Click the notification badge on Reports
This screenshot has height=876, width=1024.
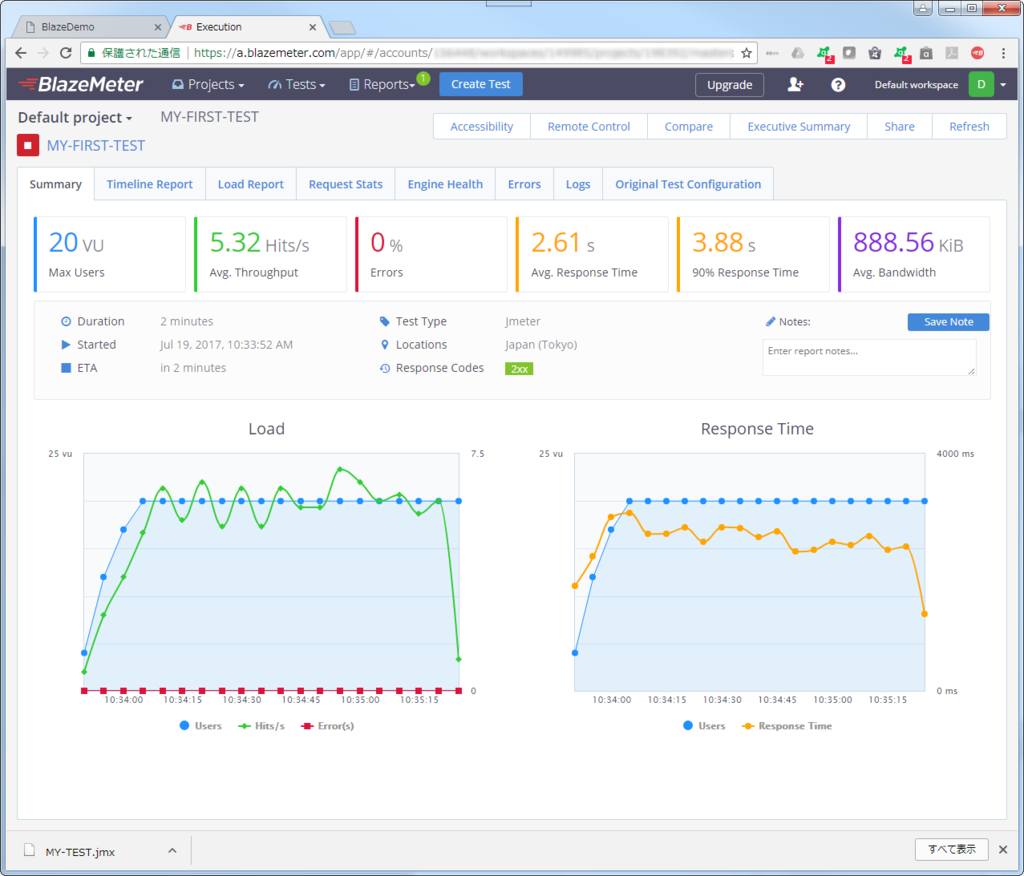pyautogui.click(x=423, y=78)
